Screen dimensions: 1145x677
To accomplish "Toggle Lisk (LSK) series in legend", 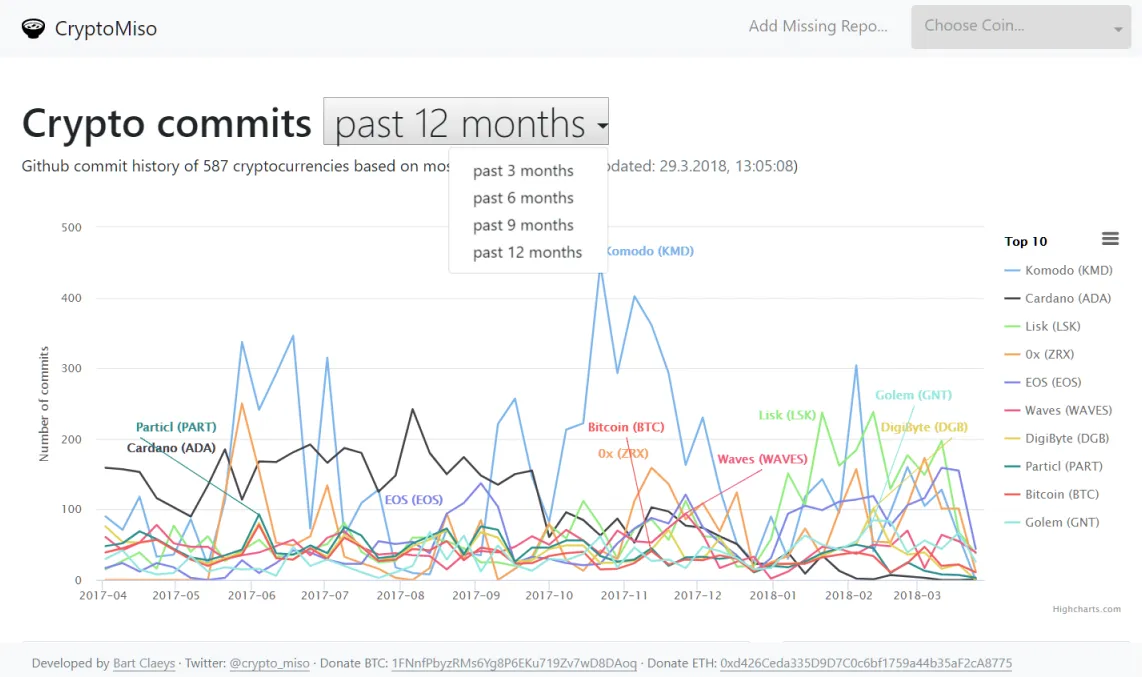I will tap(1042, 326).
